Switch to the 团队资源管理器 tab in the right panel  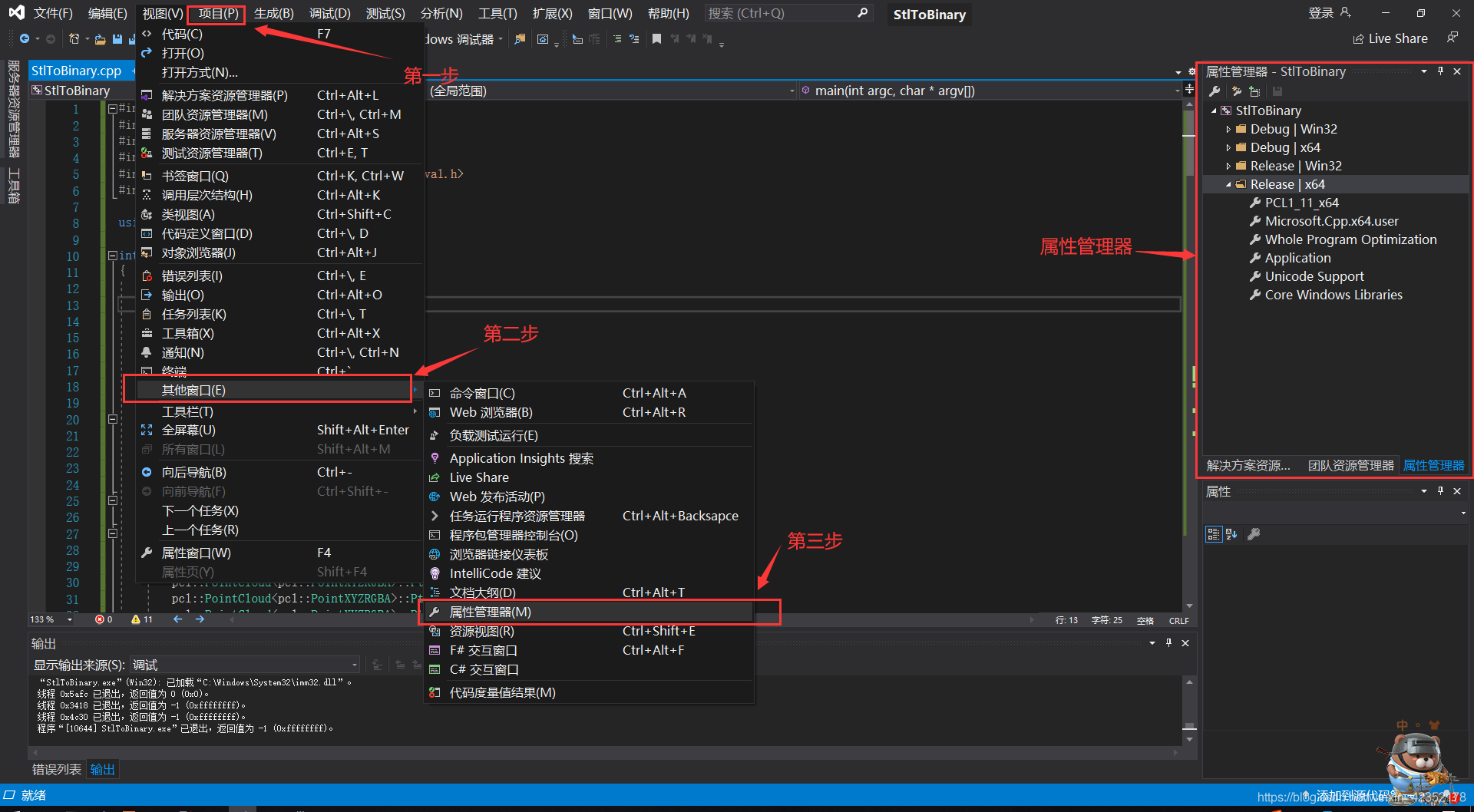coord(1350,465)
